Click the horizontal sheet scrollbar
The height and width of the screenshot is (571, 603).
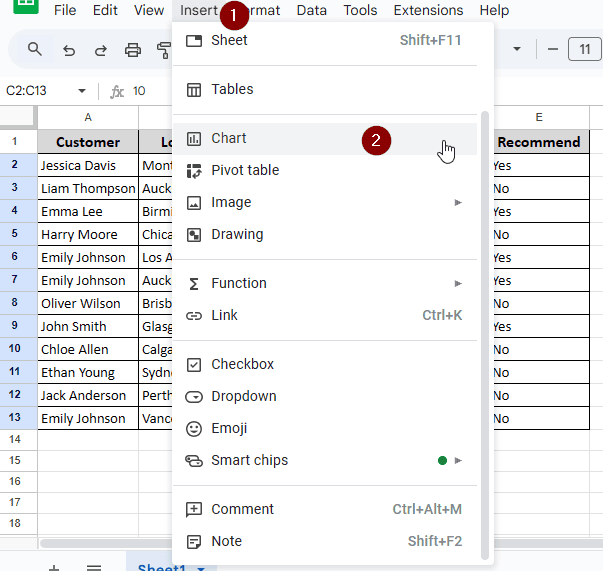tap(106, 543)
